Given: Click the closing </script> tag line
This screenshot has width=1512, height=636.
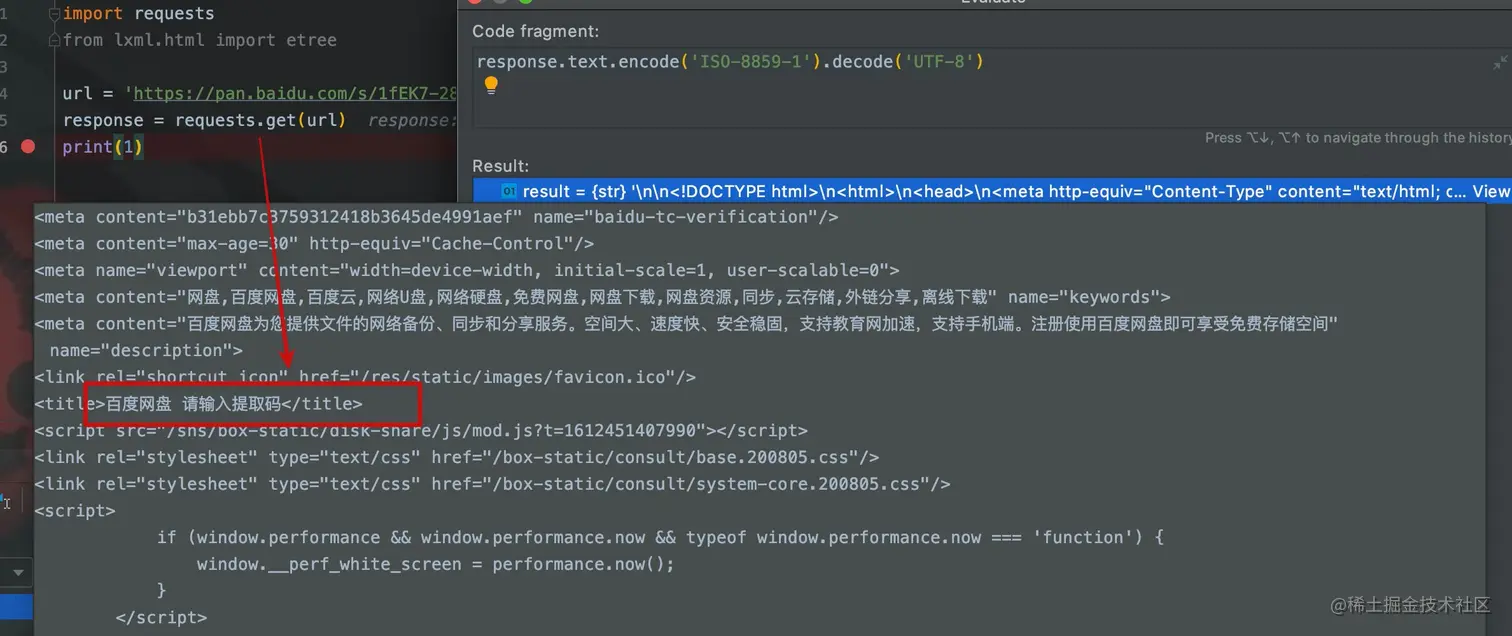Looking at the screenshot, I should coord(161,618).
